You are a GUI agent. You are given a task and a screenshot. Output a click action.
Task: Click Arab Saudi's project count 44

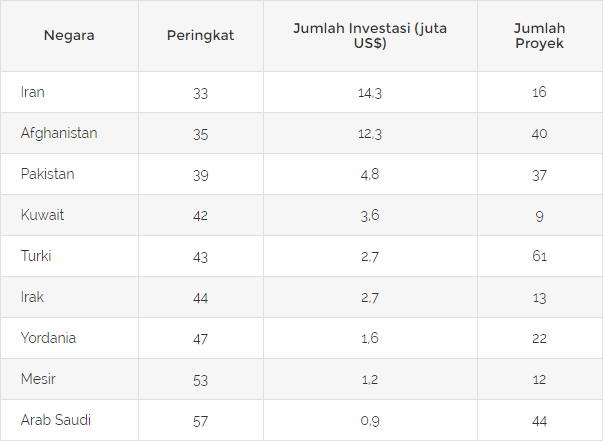(x=539, y=421)
